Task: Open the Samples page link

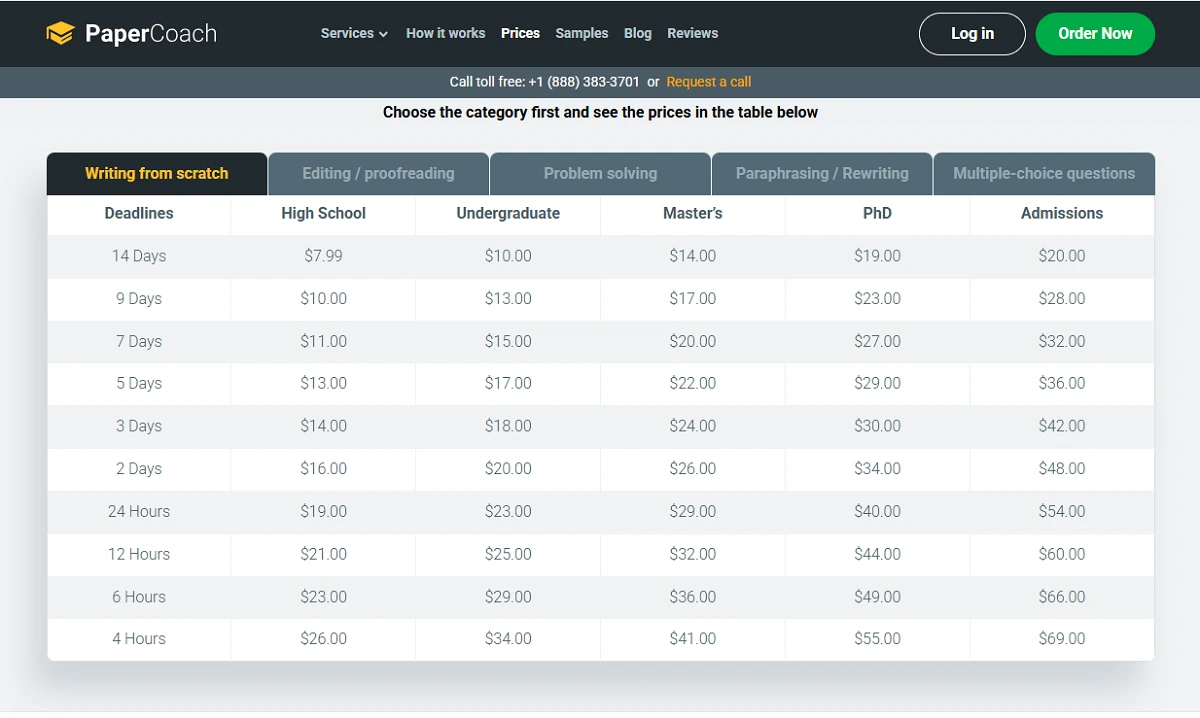Action: (581, 33)
